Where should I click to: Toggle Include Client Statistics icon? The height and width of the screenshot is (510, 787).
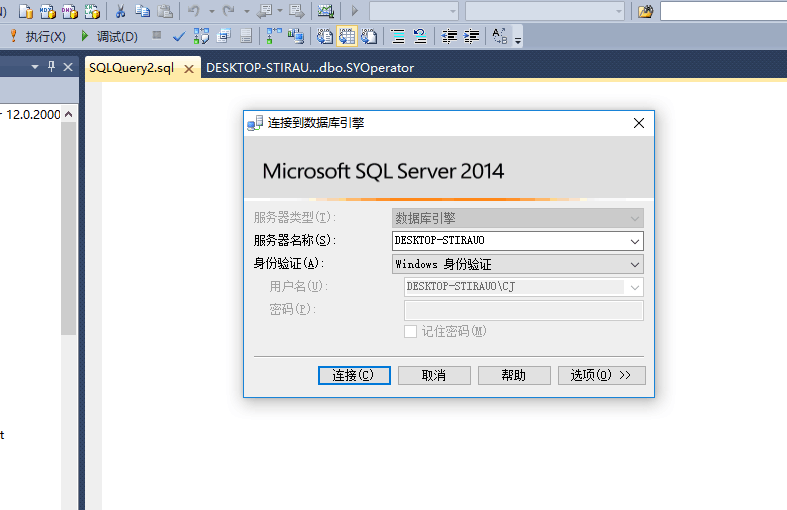pyautogui.click(x=296, y=36)
